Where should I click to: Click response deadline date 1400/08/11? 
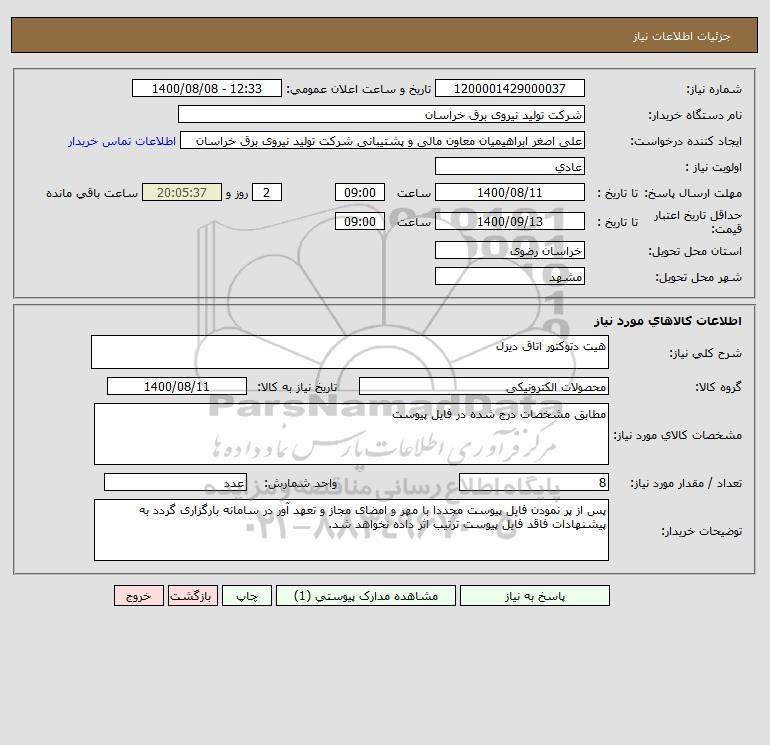click(x=510, y=193)
